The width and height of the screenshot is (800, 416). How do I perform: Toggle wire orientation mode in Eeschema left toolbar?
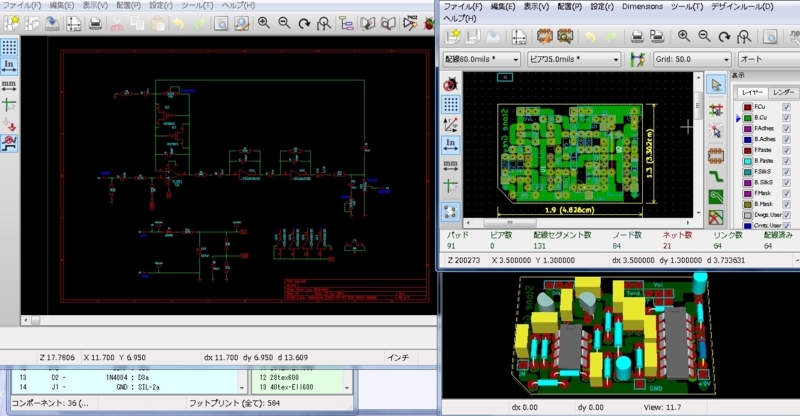pos(9,143)
